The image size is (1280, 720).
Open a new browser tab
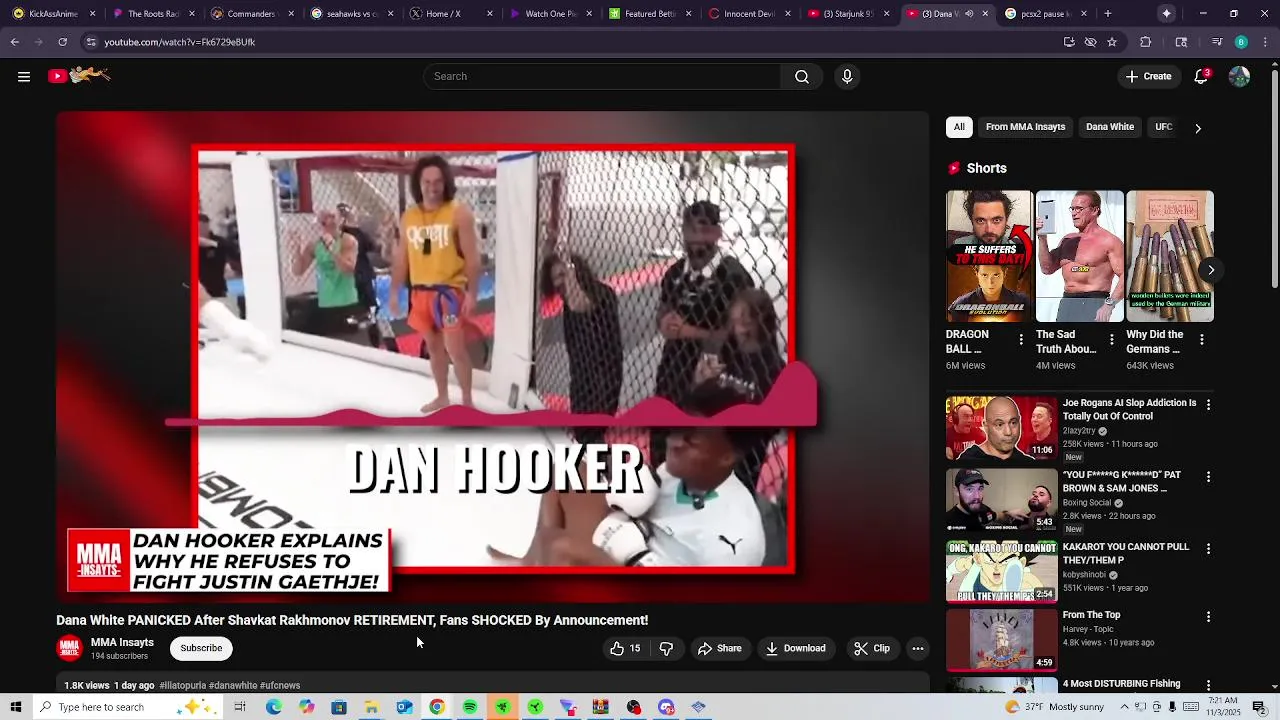coord(1108,14)
